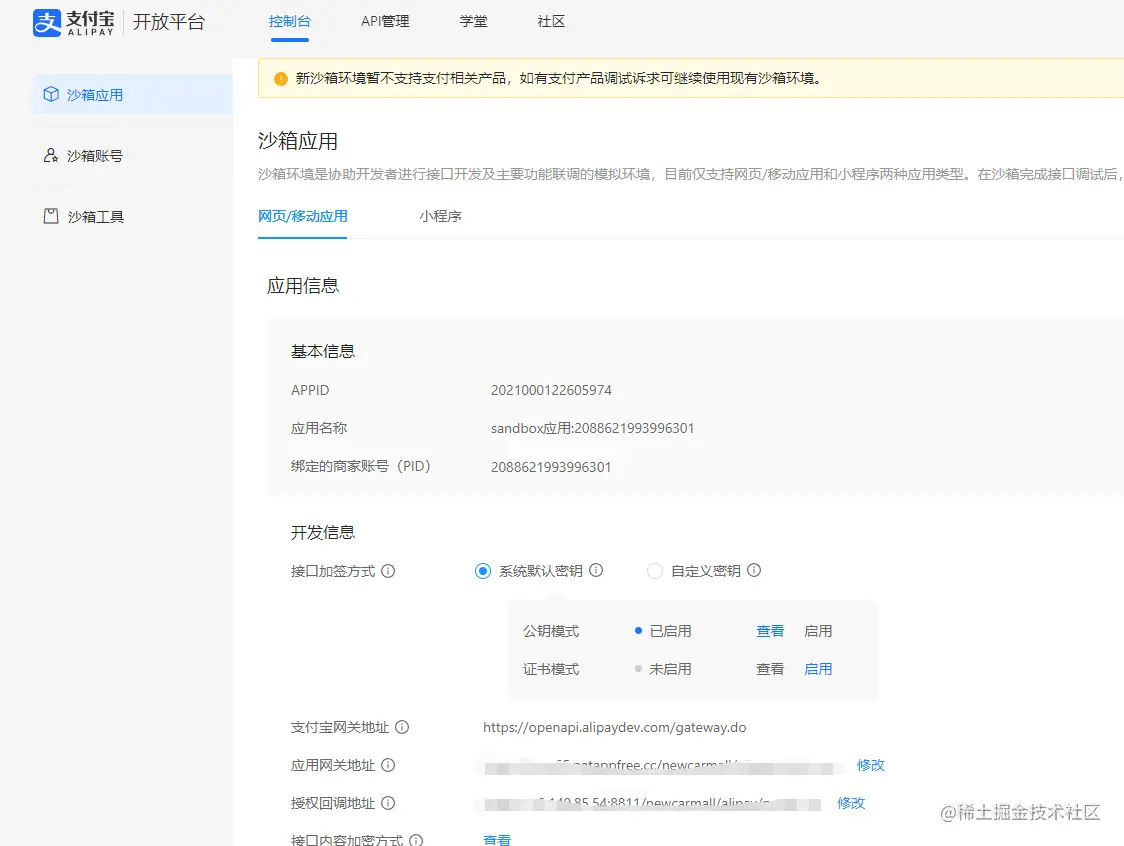Click info icon beside 应用网关地址
The image size is (1124, 846).
click(388, 765)
